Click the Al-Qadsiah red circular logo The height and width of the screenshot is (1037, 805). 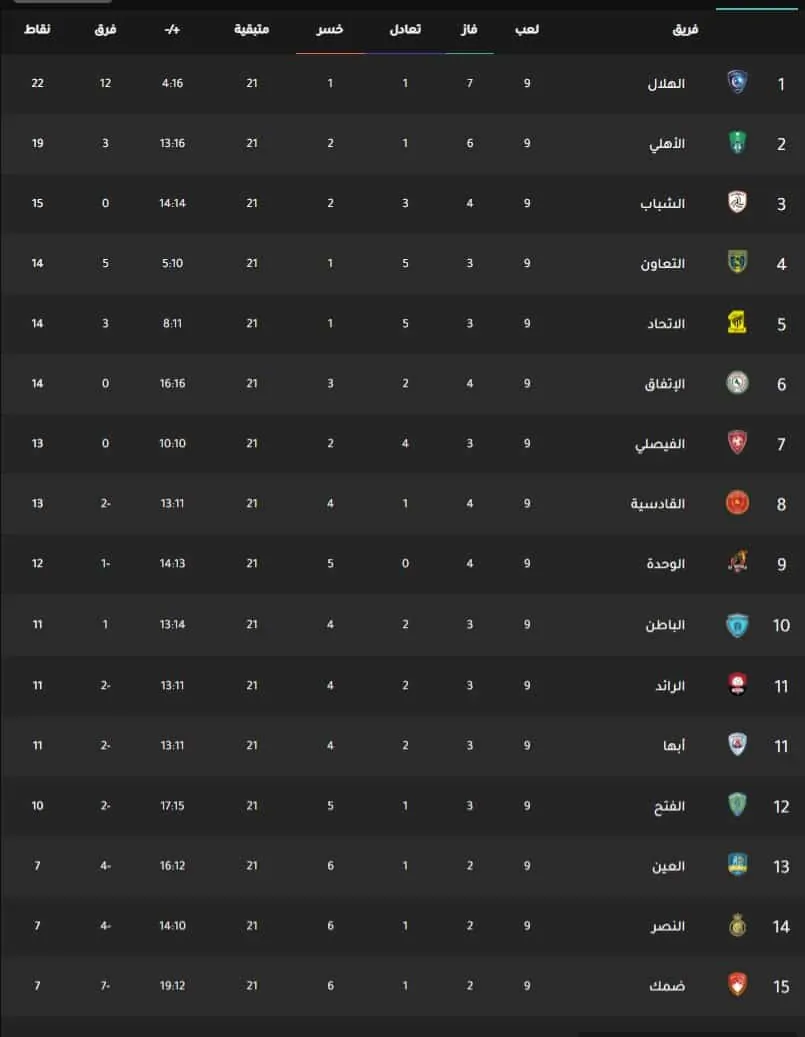[x=737, y=503]
